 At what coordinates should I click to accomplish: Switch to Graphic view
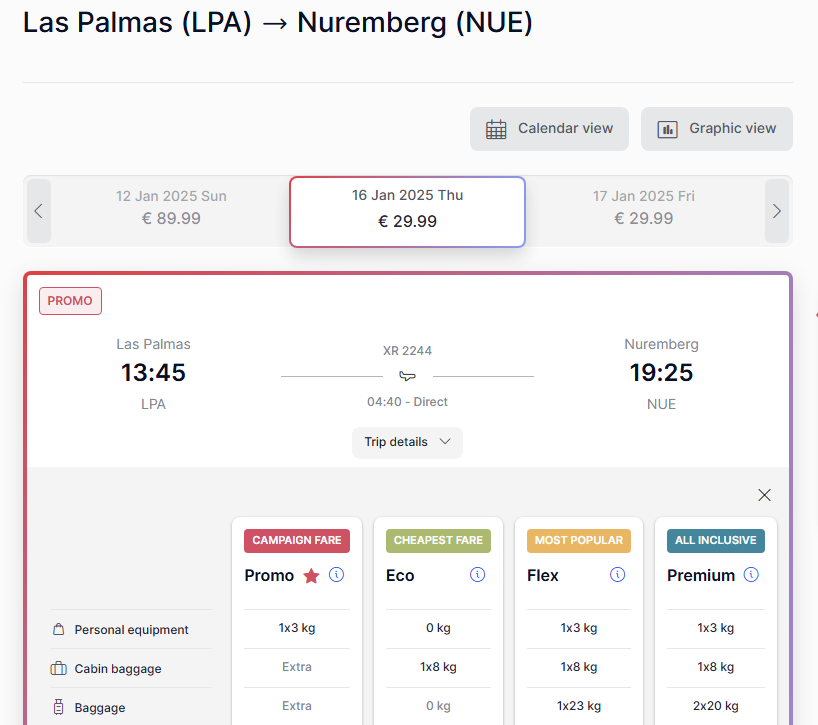pyautogui.click(x=717, y=129)
